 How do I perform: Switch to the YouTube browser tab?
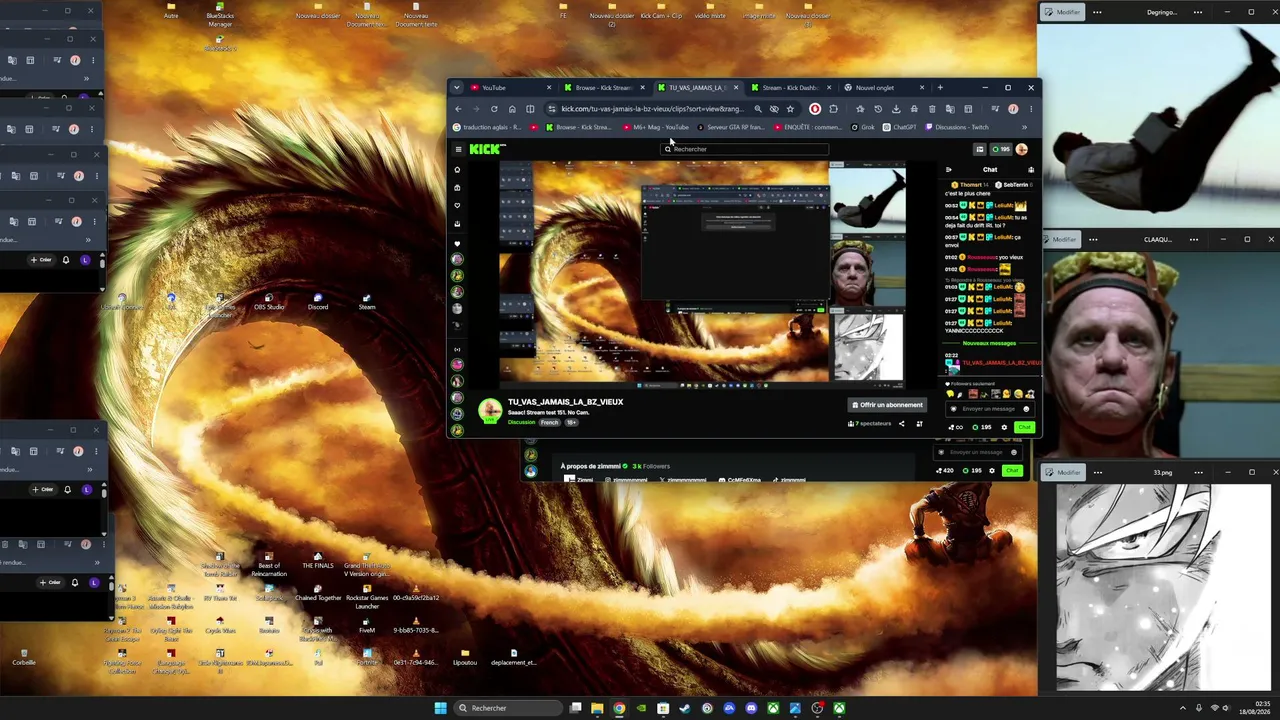point(510,87)
